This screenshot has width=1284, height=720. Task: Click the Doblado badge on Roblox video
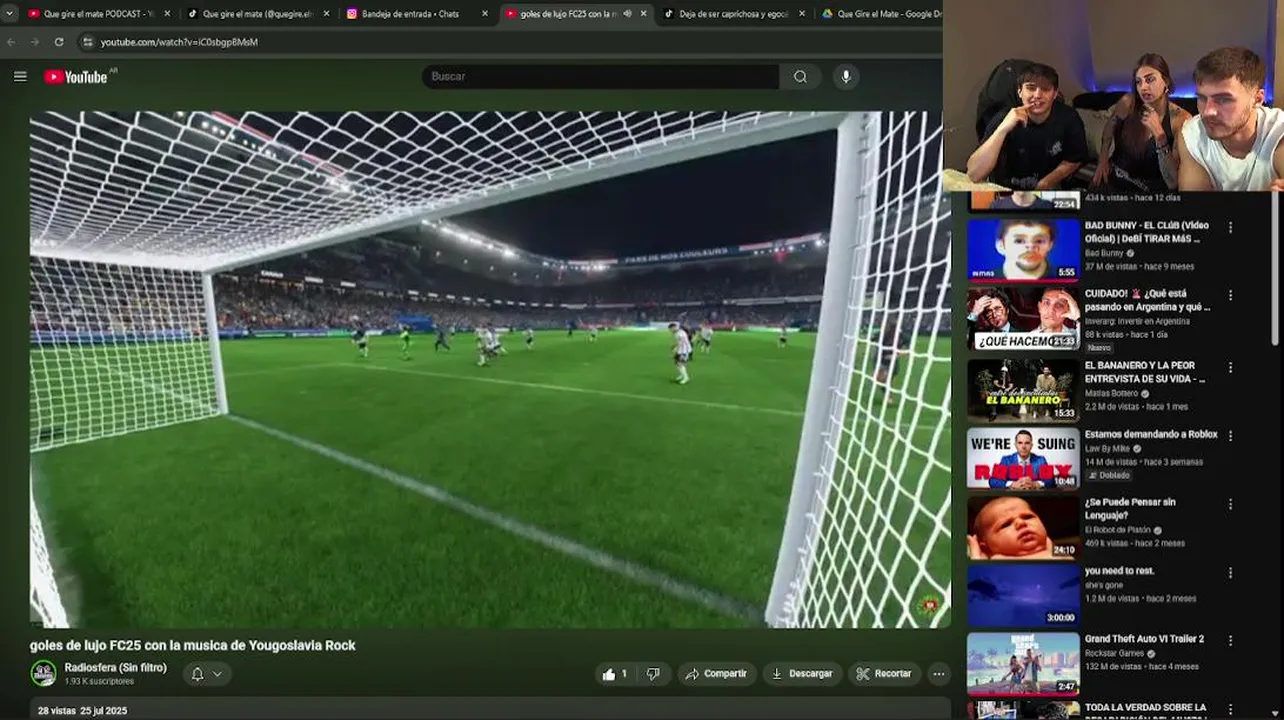[1109, 475]
